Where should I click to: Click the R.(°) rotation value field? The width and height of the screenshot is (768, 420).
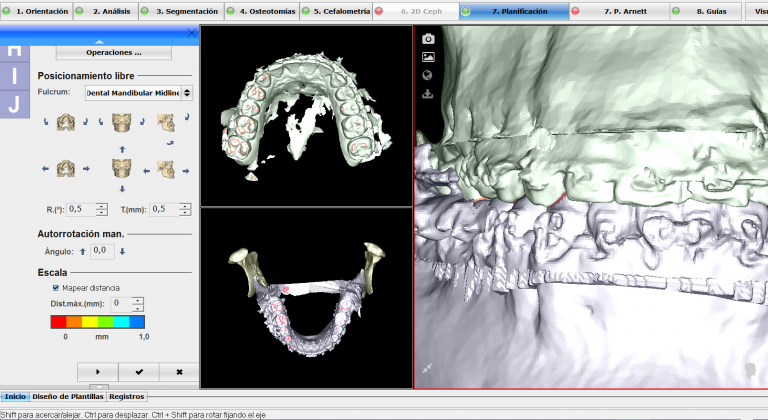click(x=81, y=209)
